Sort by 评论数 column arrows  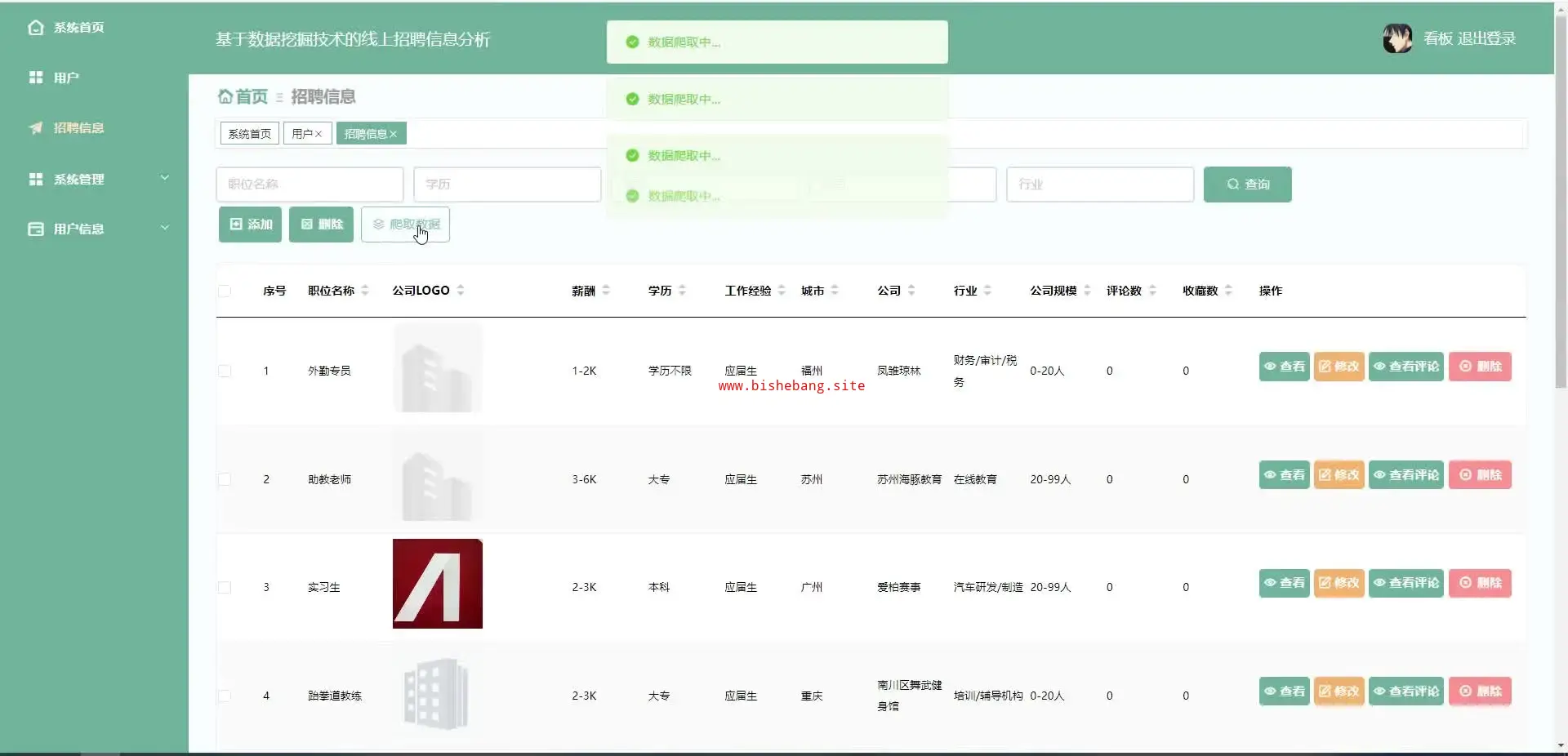[1152, 291]
